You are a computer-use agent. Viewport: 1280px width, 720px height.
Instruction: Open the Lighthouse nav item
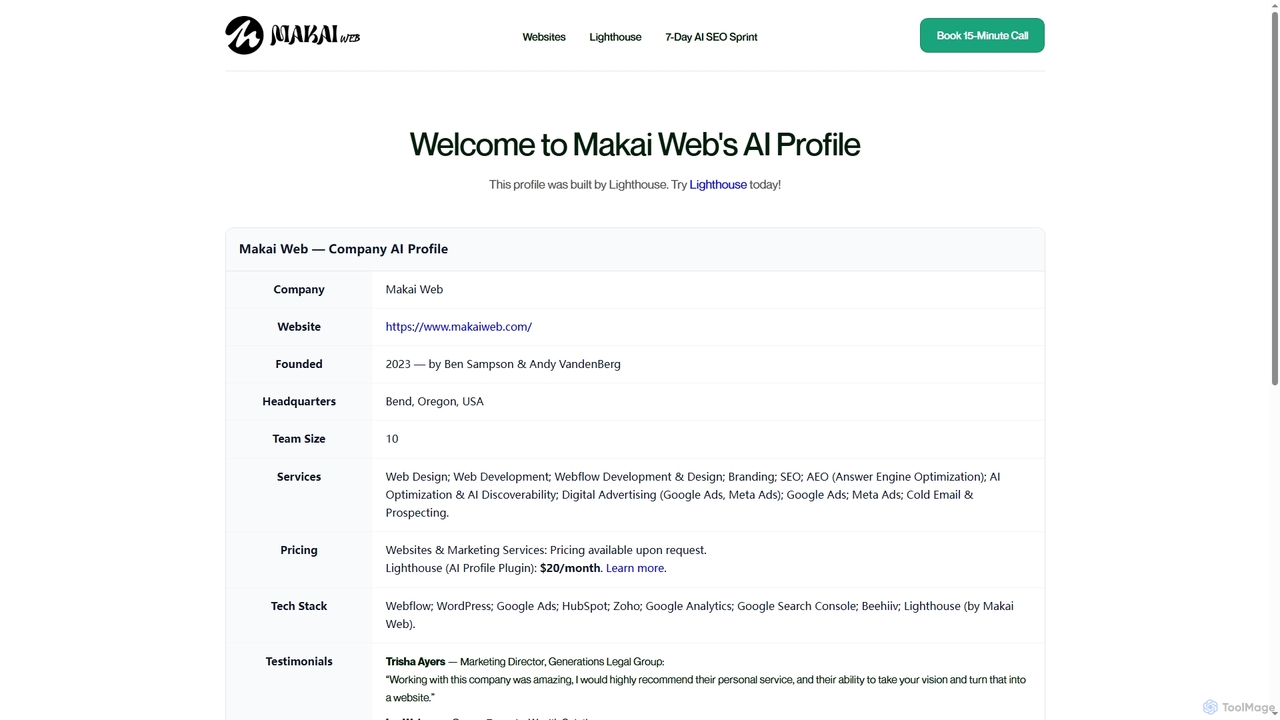pos(615,37)
